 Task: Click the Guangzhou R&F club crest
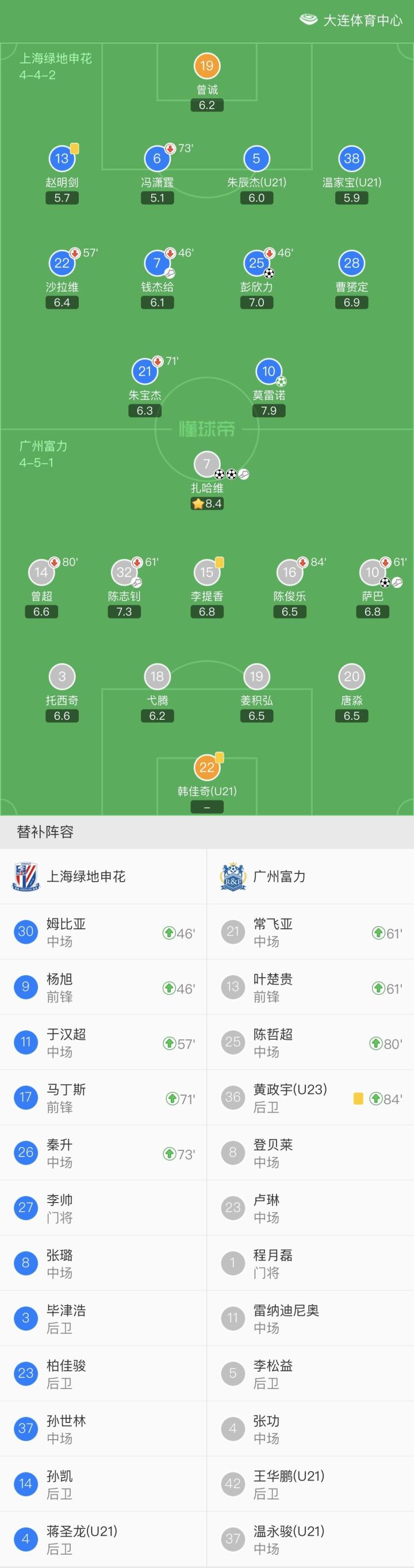pos(233,876)
